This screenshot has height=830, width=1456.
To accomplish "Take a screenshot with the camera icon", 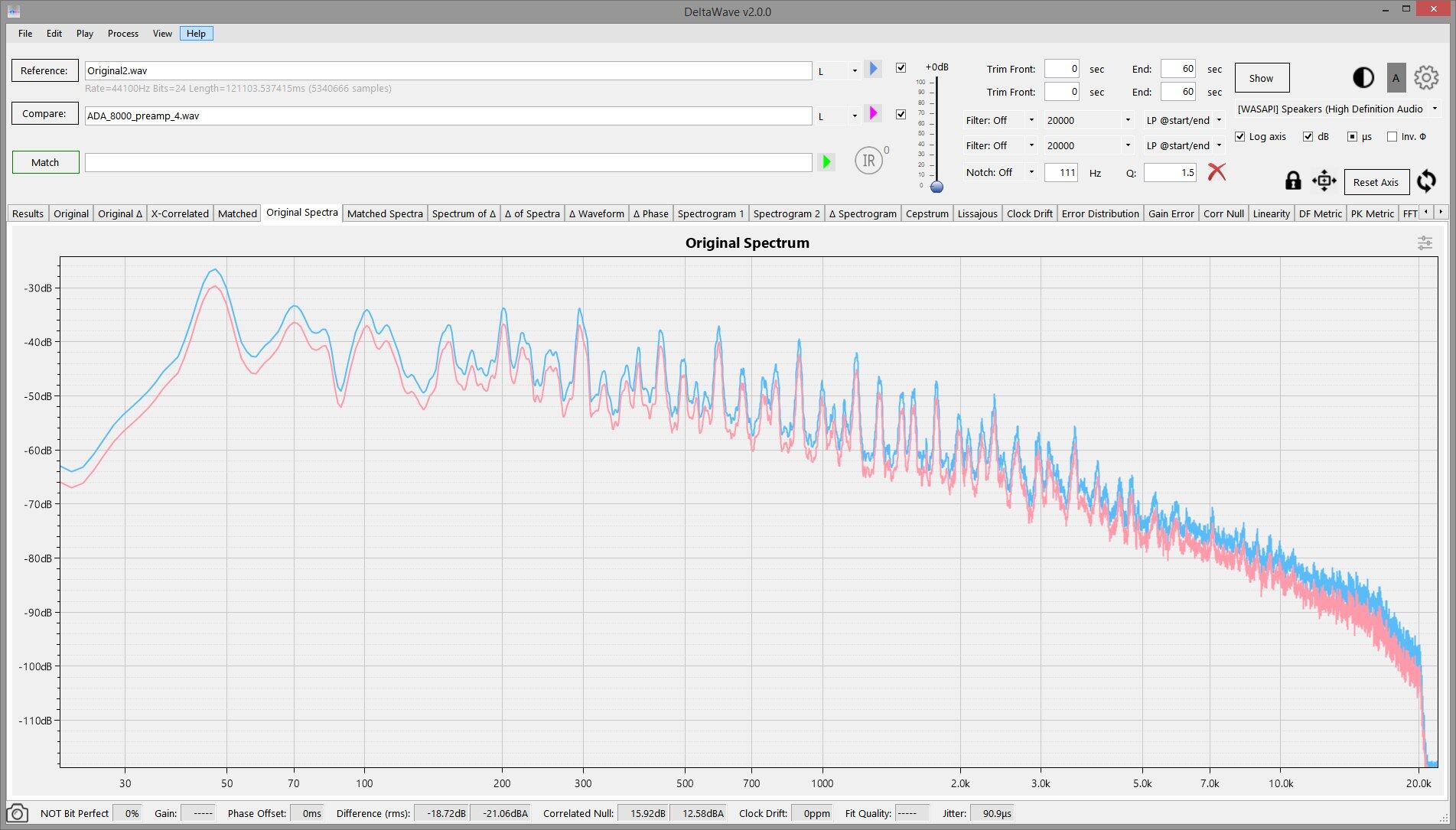I will click(x=18, y=813).
